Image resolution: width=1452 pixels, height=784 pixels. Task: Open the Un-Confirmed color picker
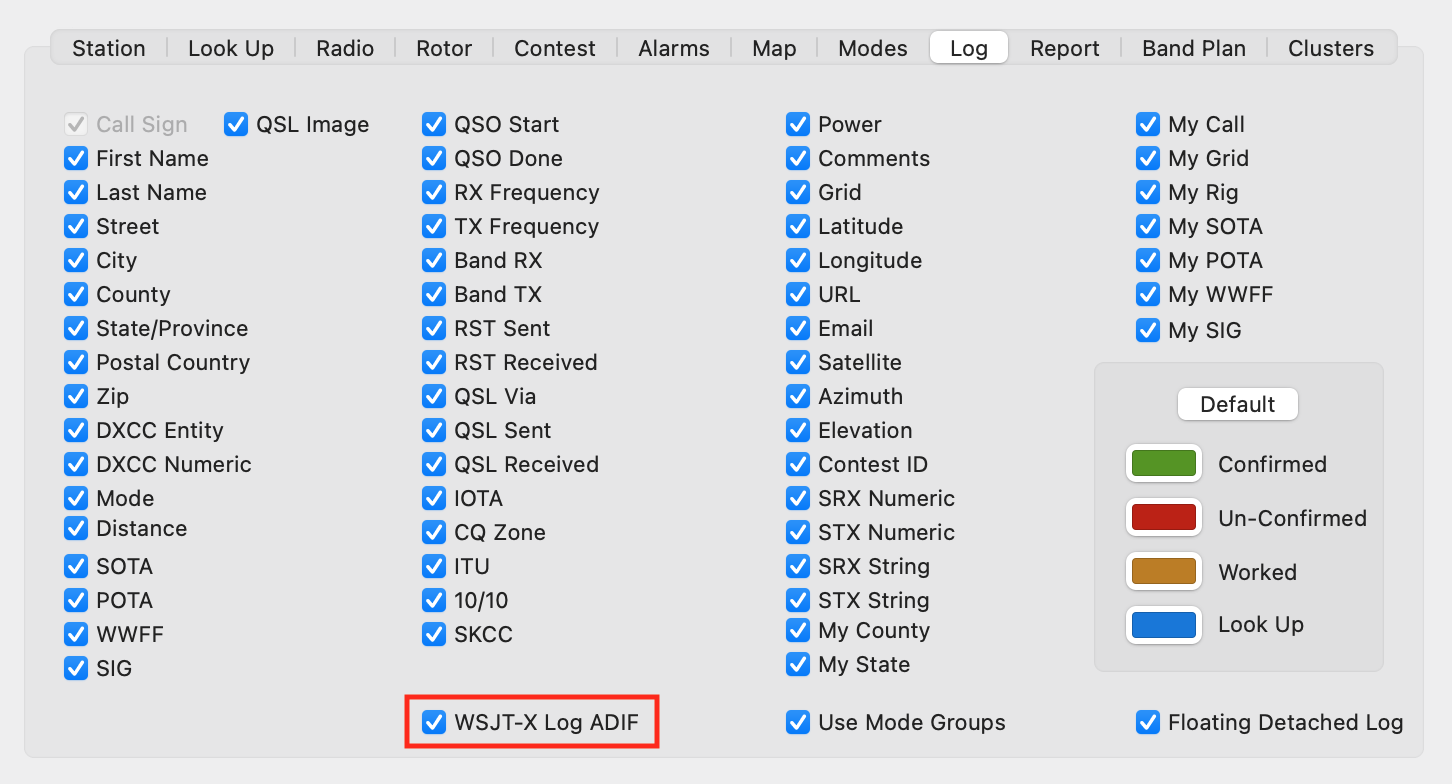(x=1163, y=517)
